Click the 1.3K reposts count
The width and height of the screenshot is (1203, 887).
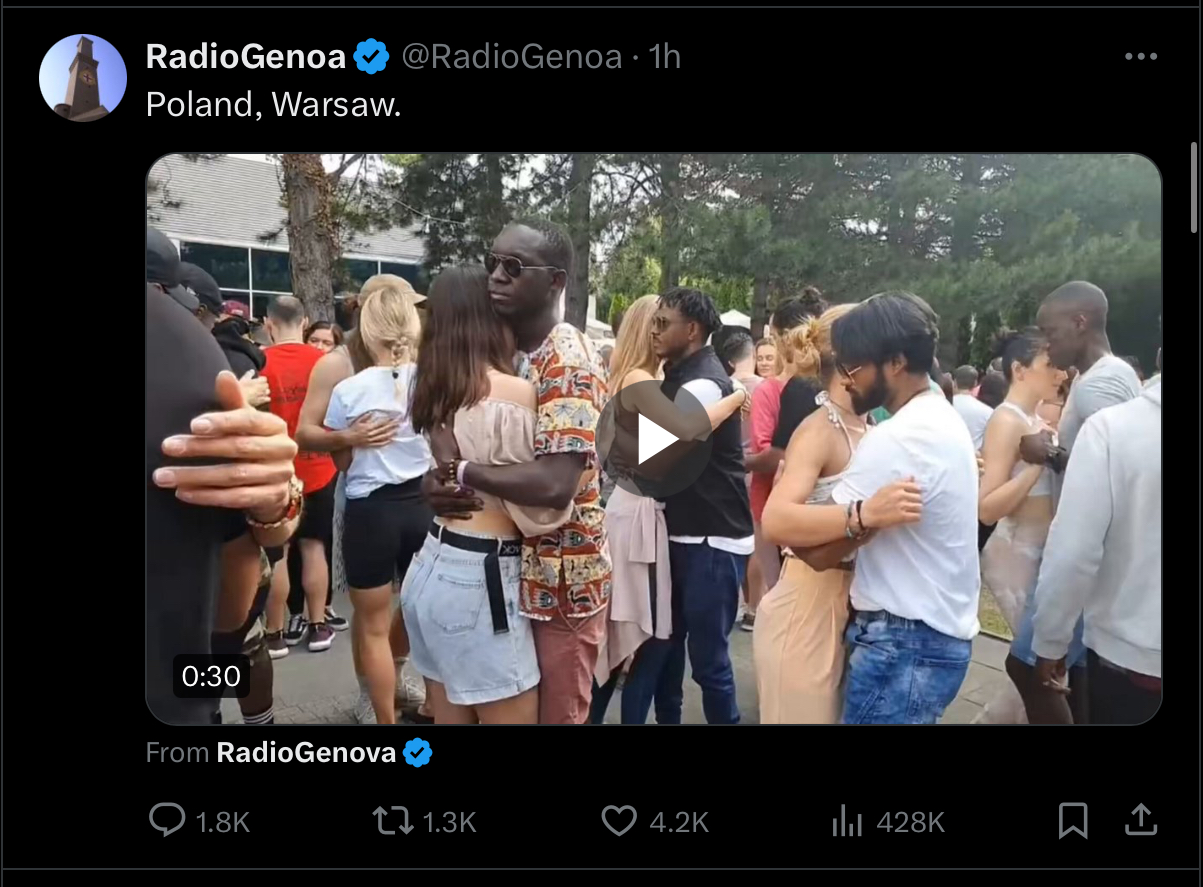(449, 823)
